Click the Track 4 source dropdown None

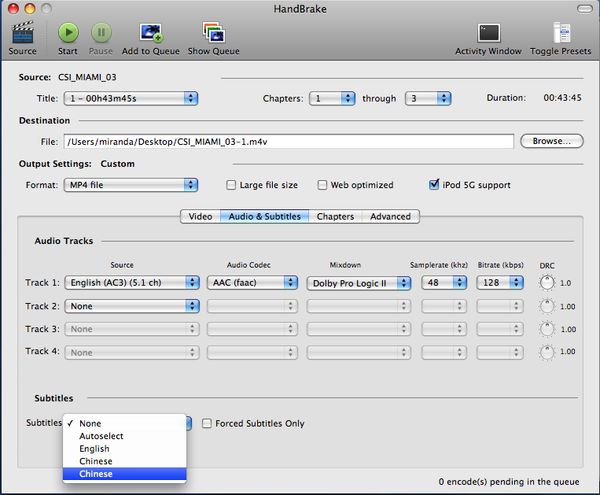coord(132,352)
